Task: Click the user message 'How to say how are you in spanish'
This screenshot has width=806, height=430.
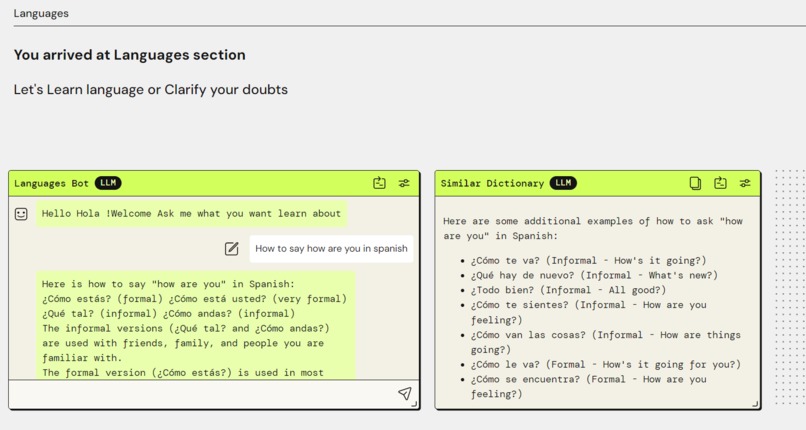Action: pos(331,249)
